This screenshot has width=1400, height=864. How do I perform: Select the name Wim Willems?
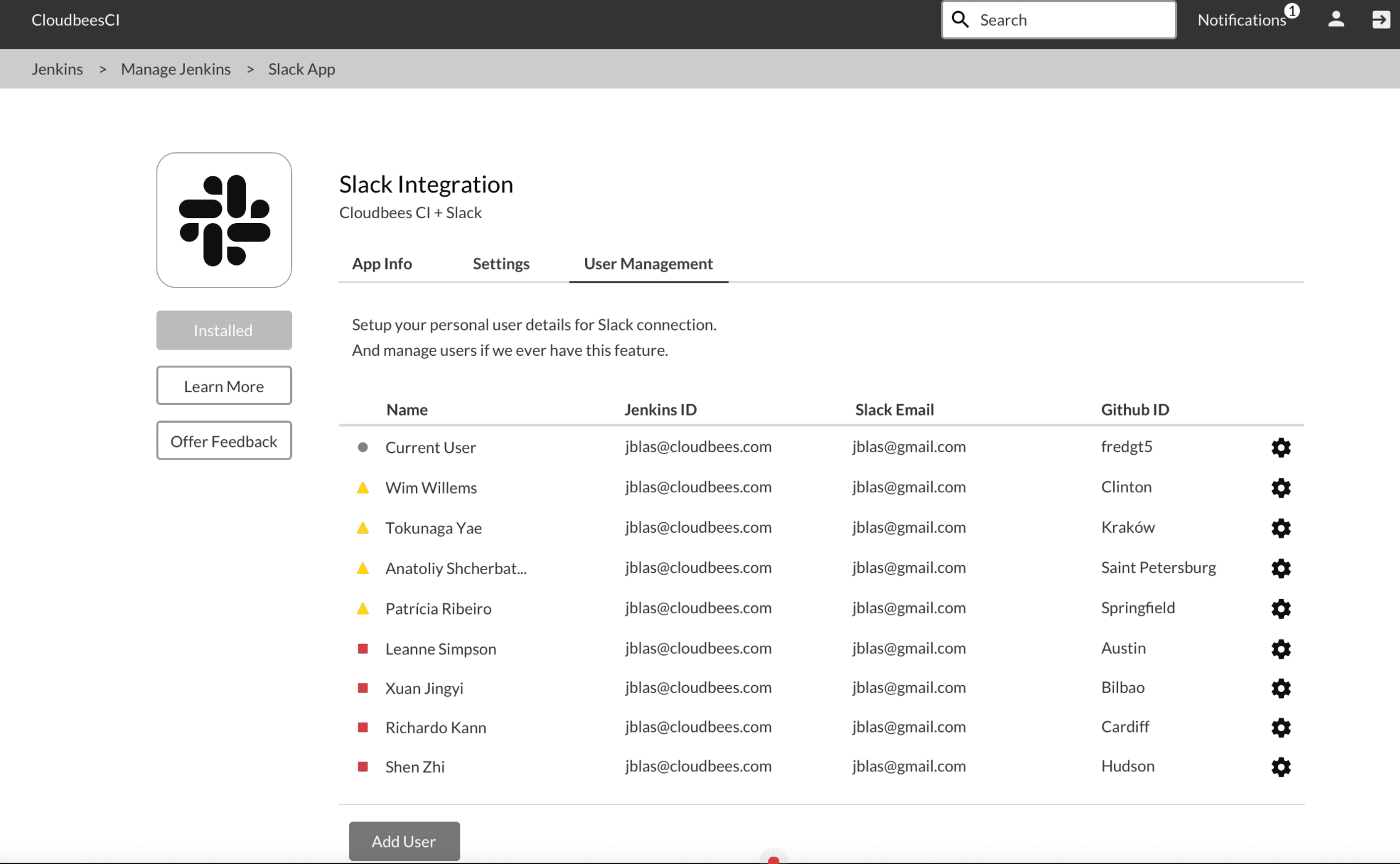[431, 488]
